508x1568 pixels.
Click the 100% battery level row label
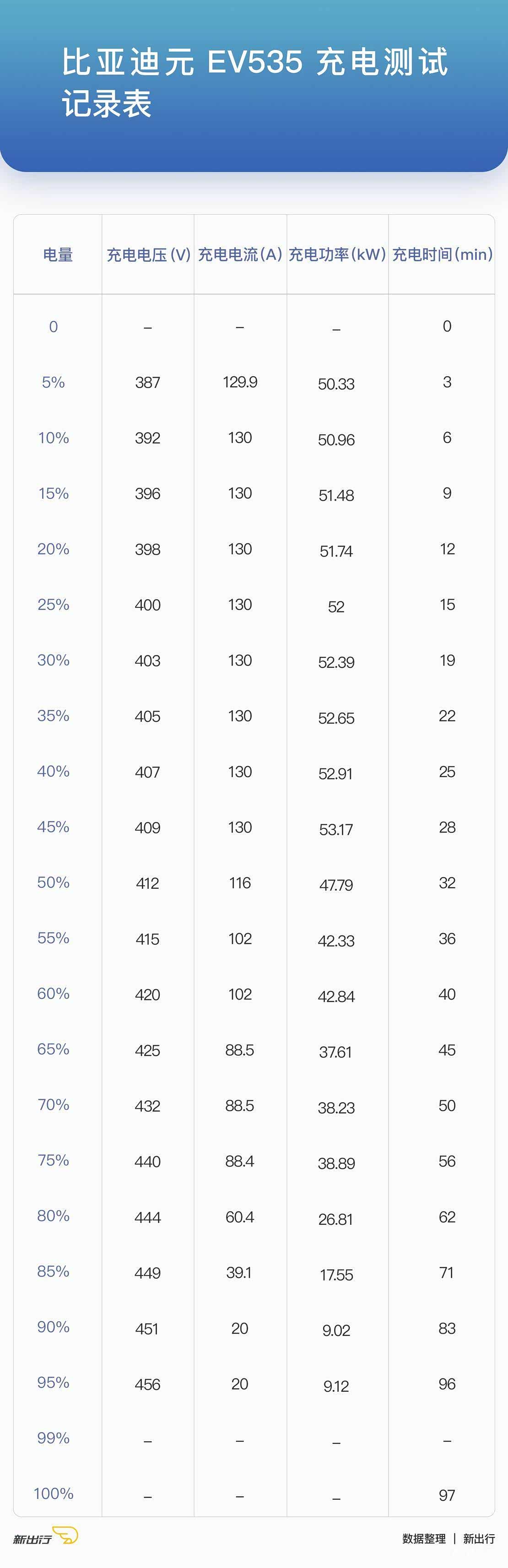tap(54, 1493)
